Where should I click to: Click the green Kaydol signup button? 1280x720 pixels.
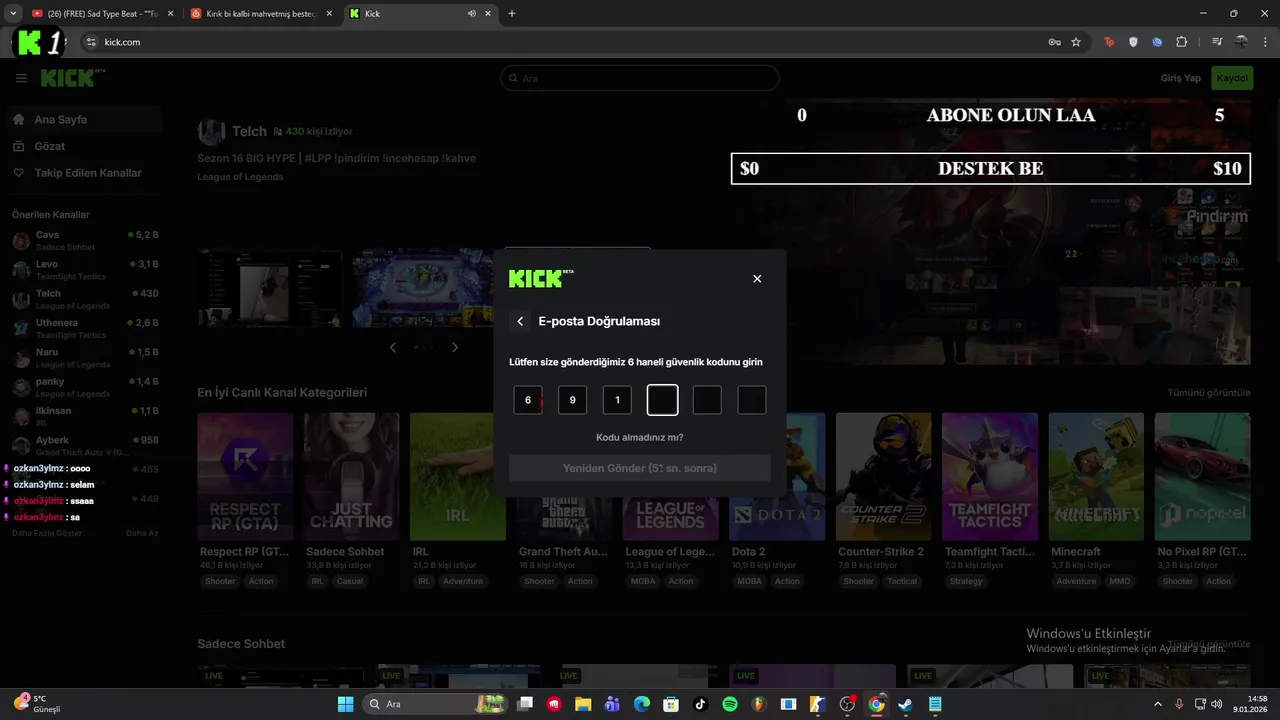pos(1232,78)
